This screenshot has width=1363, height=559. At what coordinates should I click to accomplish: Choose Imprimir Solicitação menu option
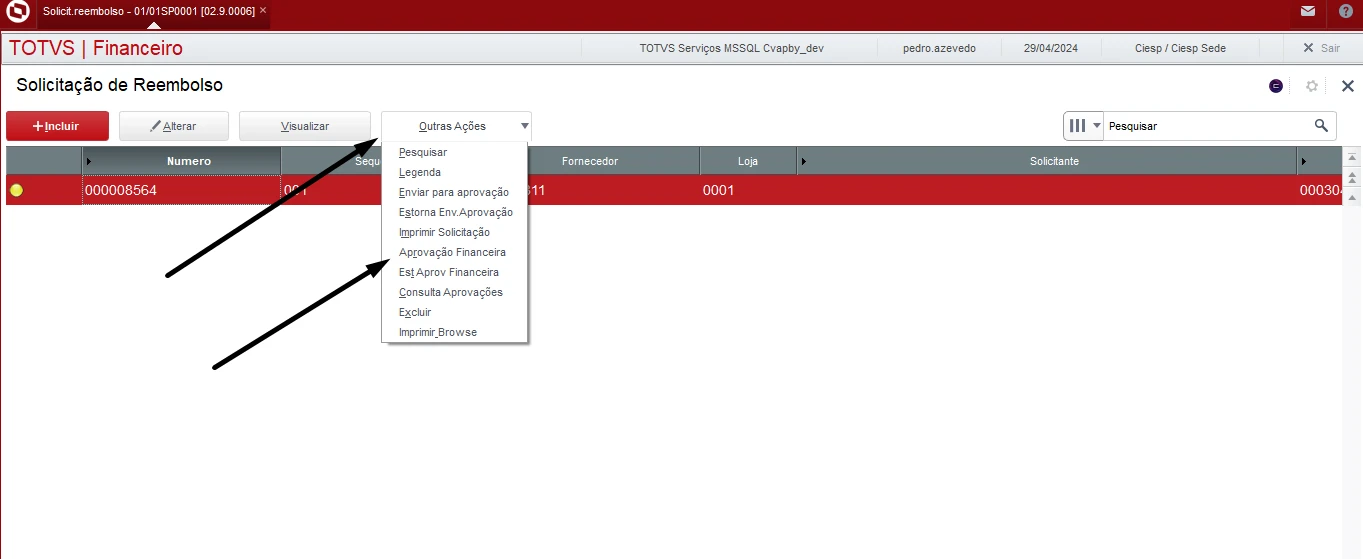(x=444, y=232)
